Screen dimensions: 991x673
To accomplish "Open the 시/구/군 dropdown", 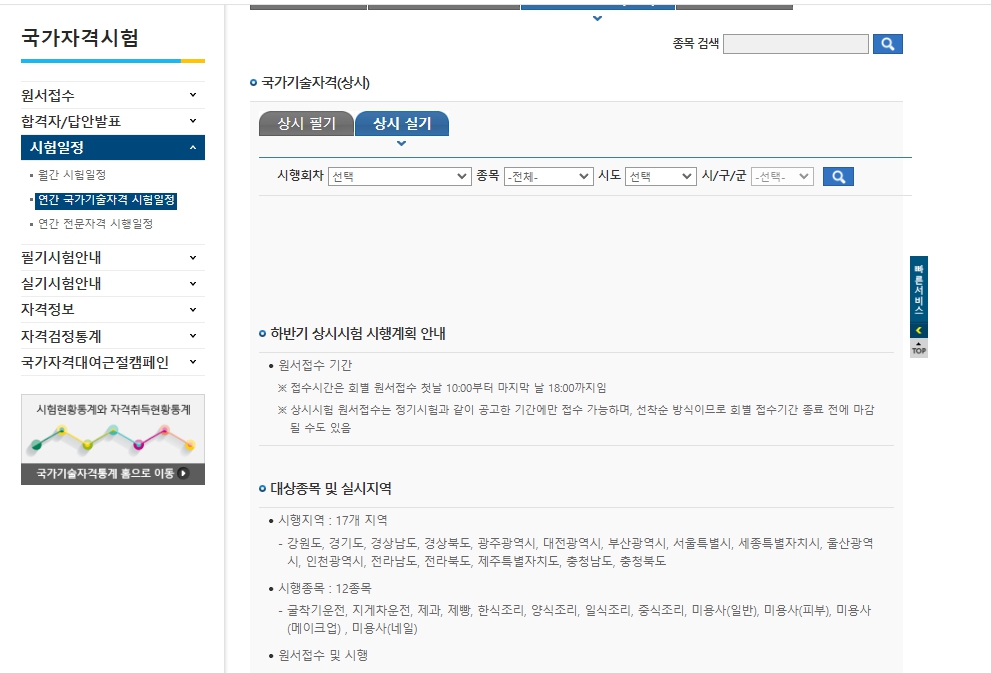I will [782, 176].
